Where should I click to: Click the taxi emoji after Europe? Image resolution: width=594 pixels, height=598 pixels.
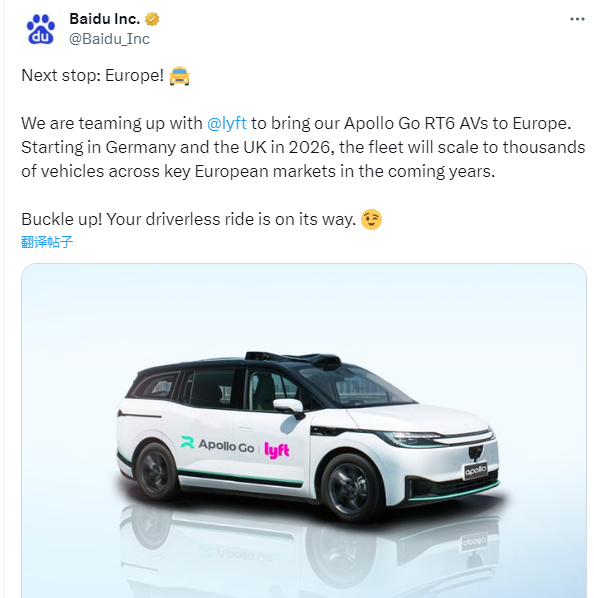(x=179, y=76)
